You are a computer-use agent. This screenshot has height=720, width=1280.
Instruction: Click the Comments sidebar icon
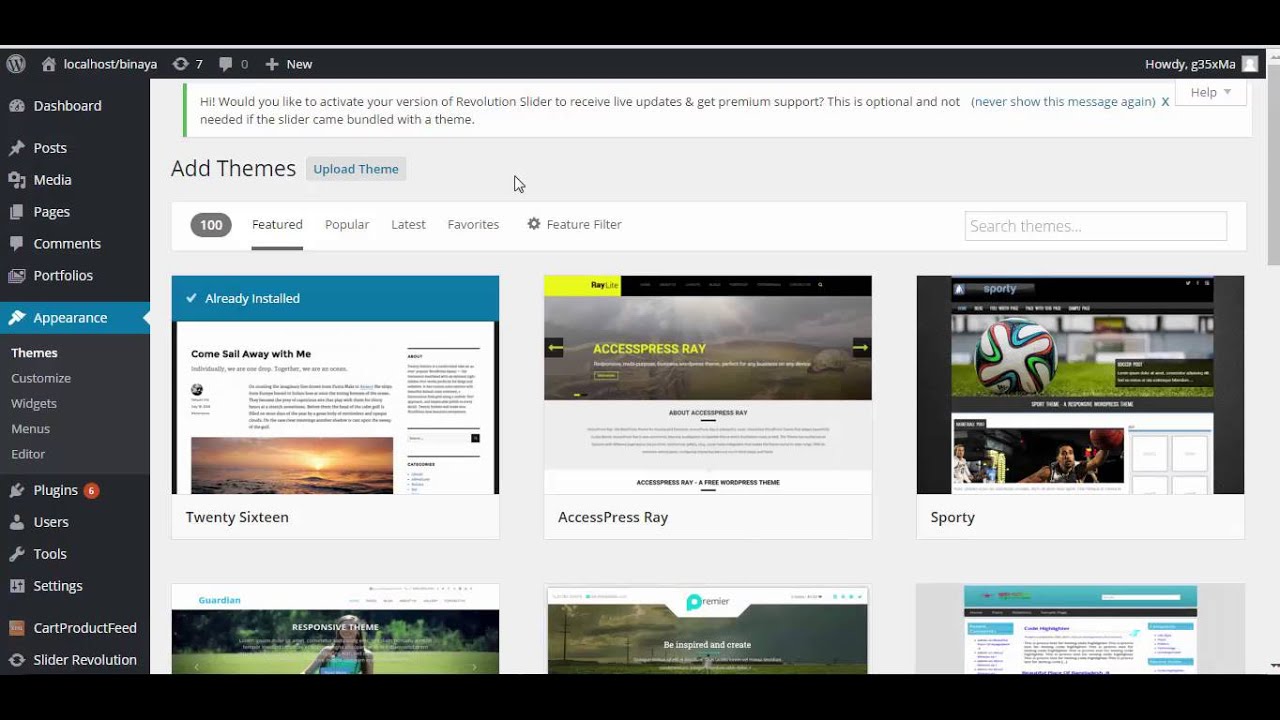(x=16, y=244)
